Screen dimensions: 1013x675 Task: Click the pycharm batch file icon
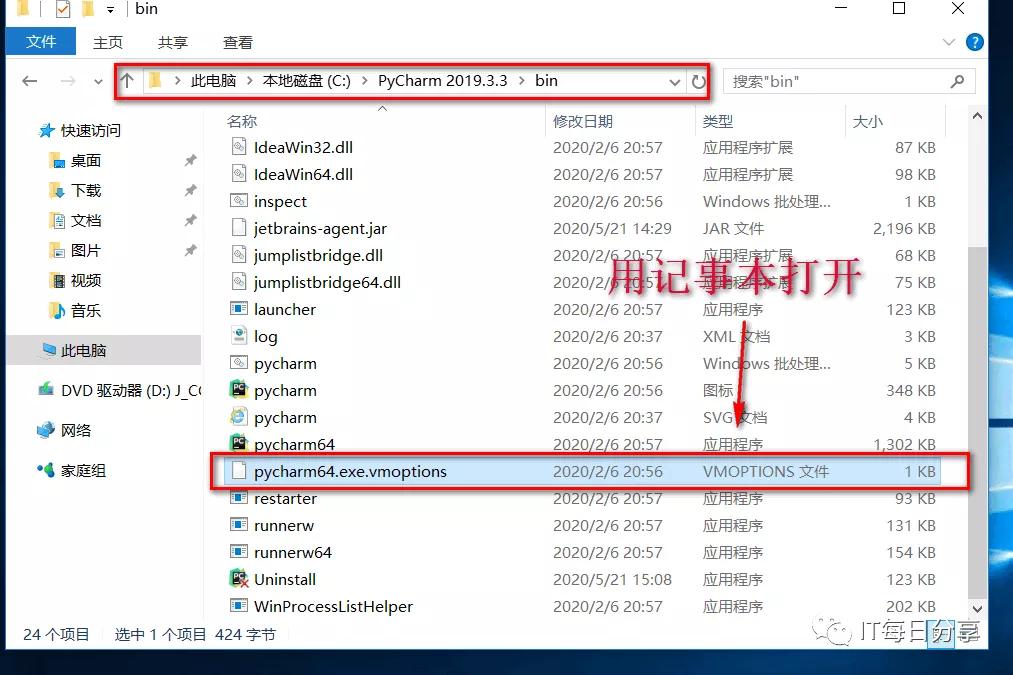click(239, 363)
